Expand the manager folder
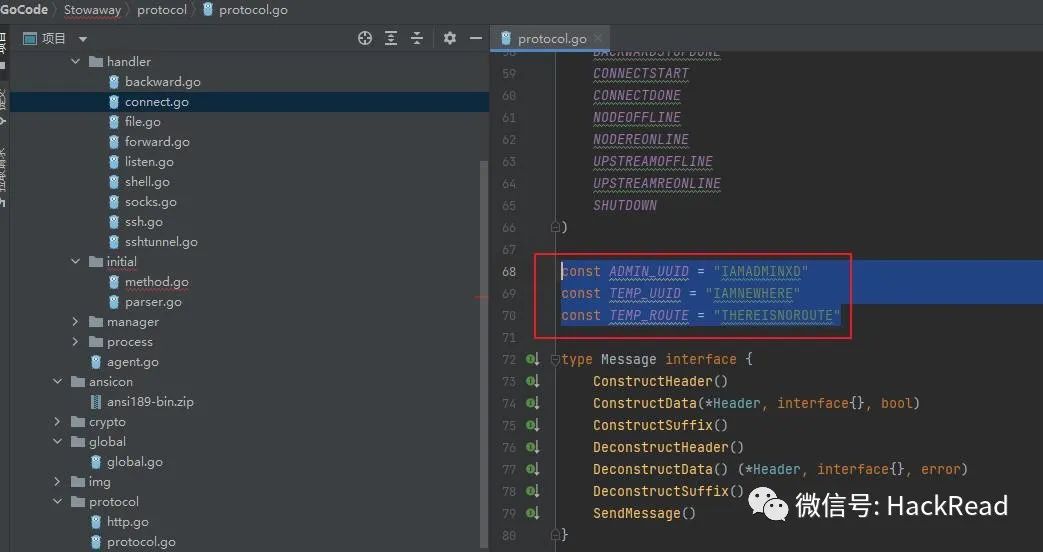Image resolution: width=1043 pixels, height=552 pixels. tap(76, 322)
